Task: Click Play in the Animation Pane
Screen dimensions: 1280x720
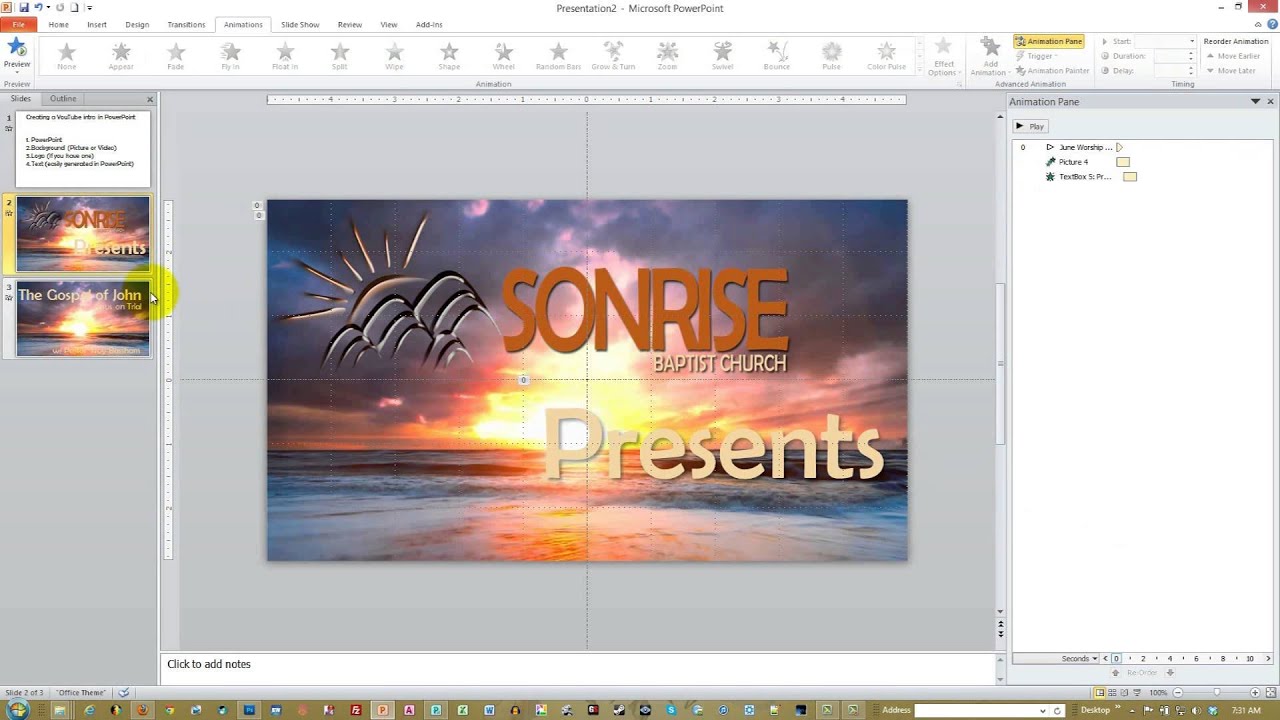Action: pyautogui.click(x=1030, y=126)
